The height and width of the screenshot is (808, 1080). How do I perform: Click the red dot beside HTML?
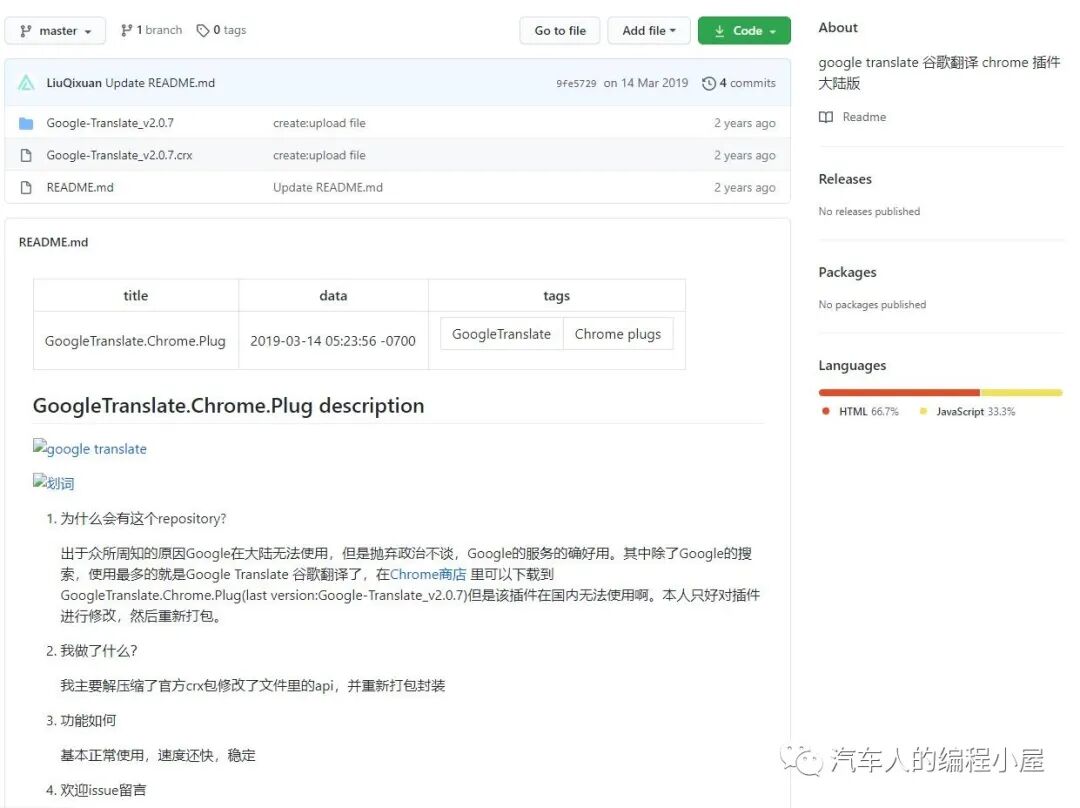[825, 411]
